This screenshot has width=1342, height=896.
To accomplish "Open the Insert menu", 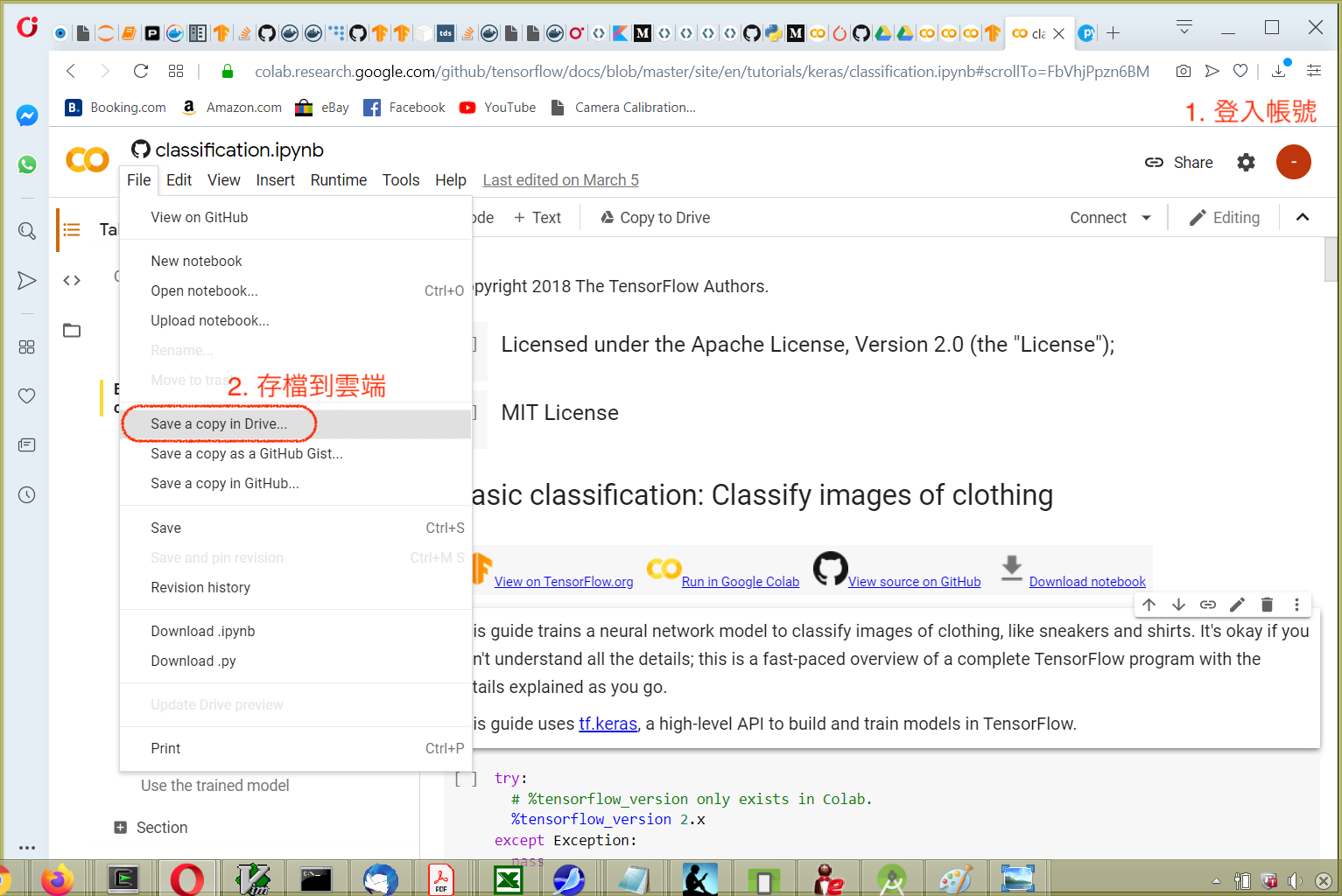I will click(x=275, y=180).
